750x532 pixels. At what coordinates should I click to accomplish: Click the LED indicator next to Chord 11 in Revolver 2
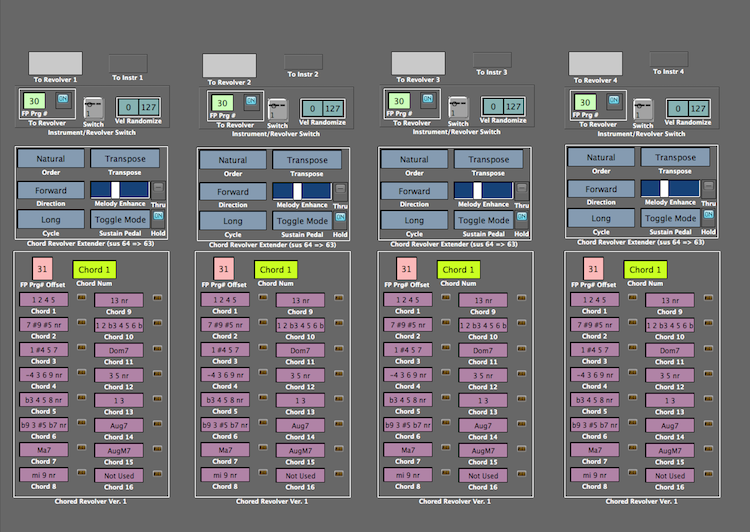click(x=338, y=350)
